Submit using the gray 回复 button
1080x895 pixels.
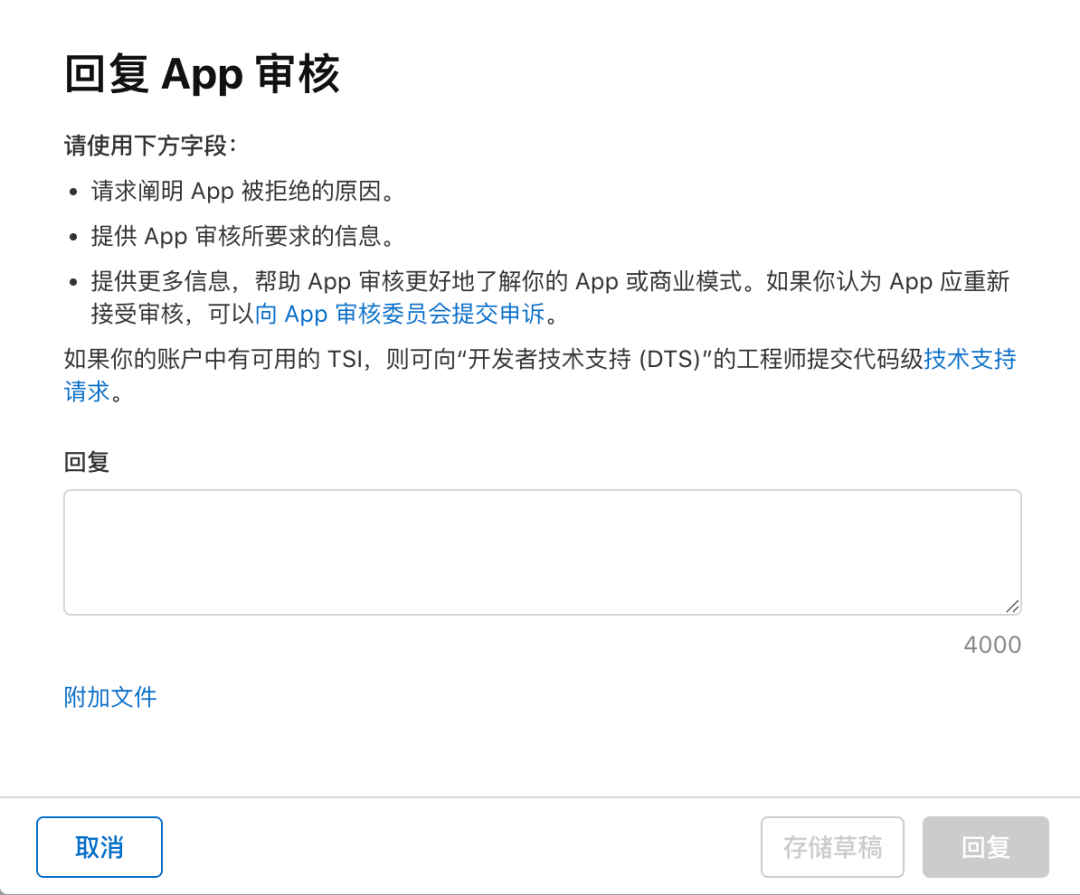[x=986, y=847]
